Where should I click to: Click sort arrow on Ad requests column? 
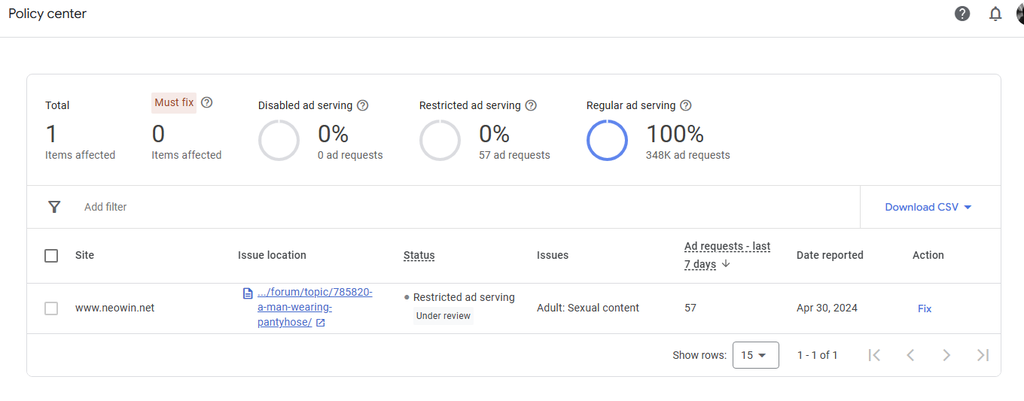coord(726,265)
